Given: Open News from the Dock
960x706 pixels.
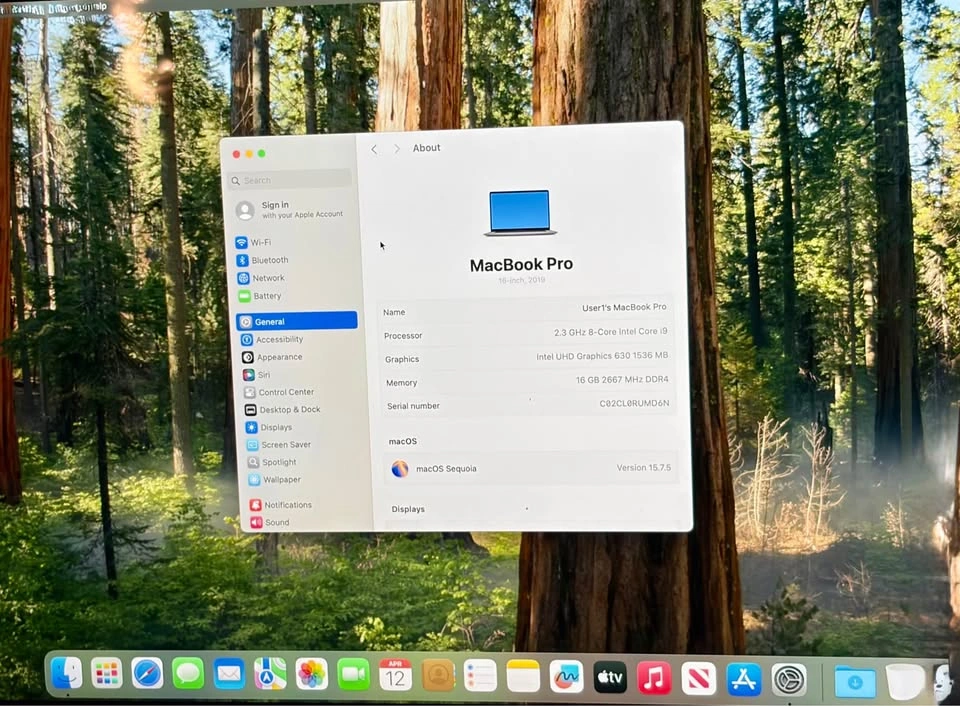Looking at the screenshot, I should pyautogui.click(x=699, y=678).
